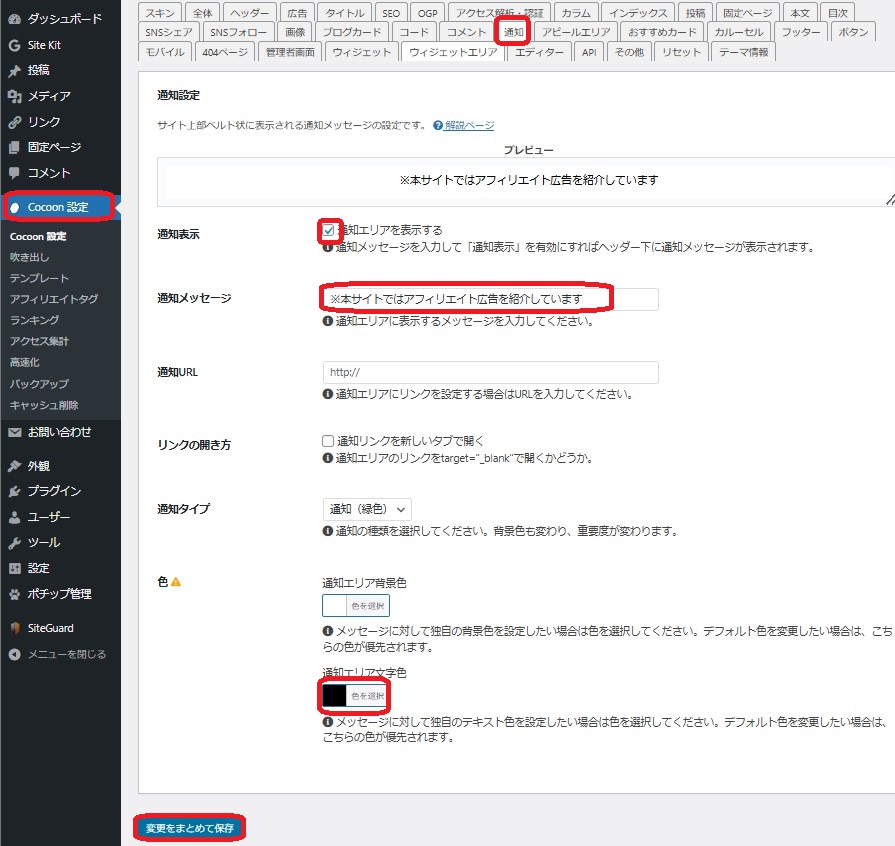Screen dimensions: 895x846
Task: Enable 通知リンクを新しいタブで開く checkbox
Action: [x=328, y=440]
